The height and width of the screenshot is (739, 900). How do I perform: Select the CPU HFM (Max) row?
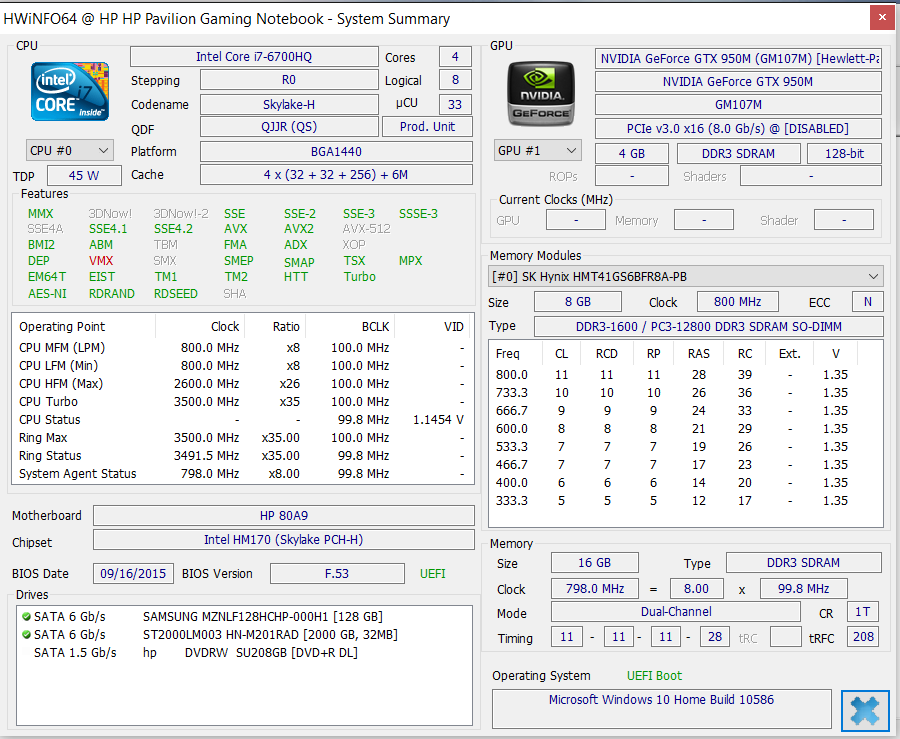tap(242, 384)
